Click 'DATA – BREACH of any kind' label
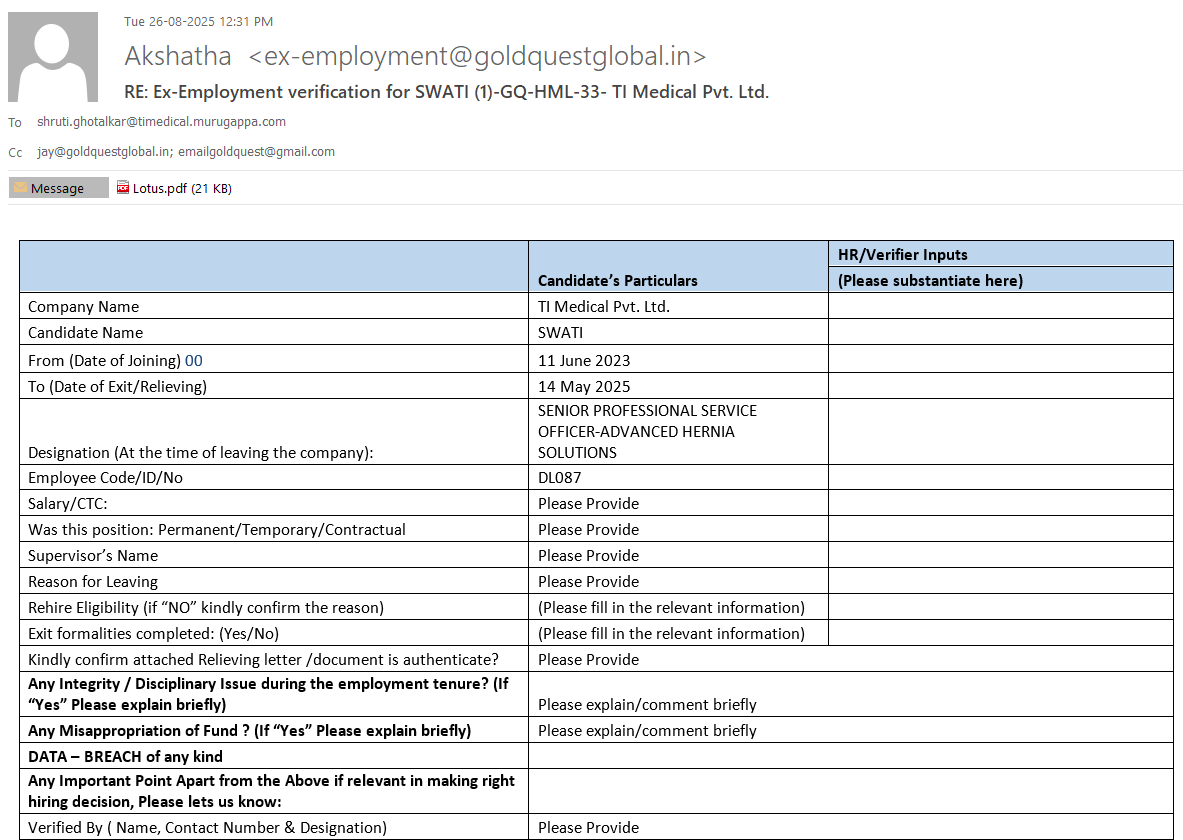1183x840 pixels. tap(125, 757)
